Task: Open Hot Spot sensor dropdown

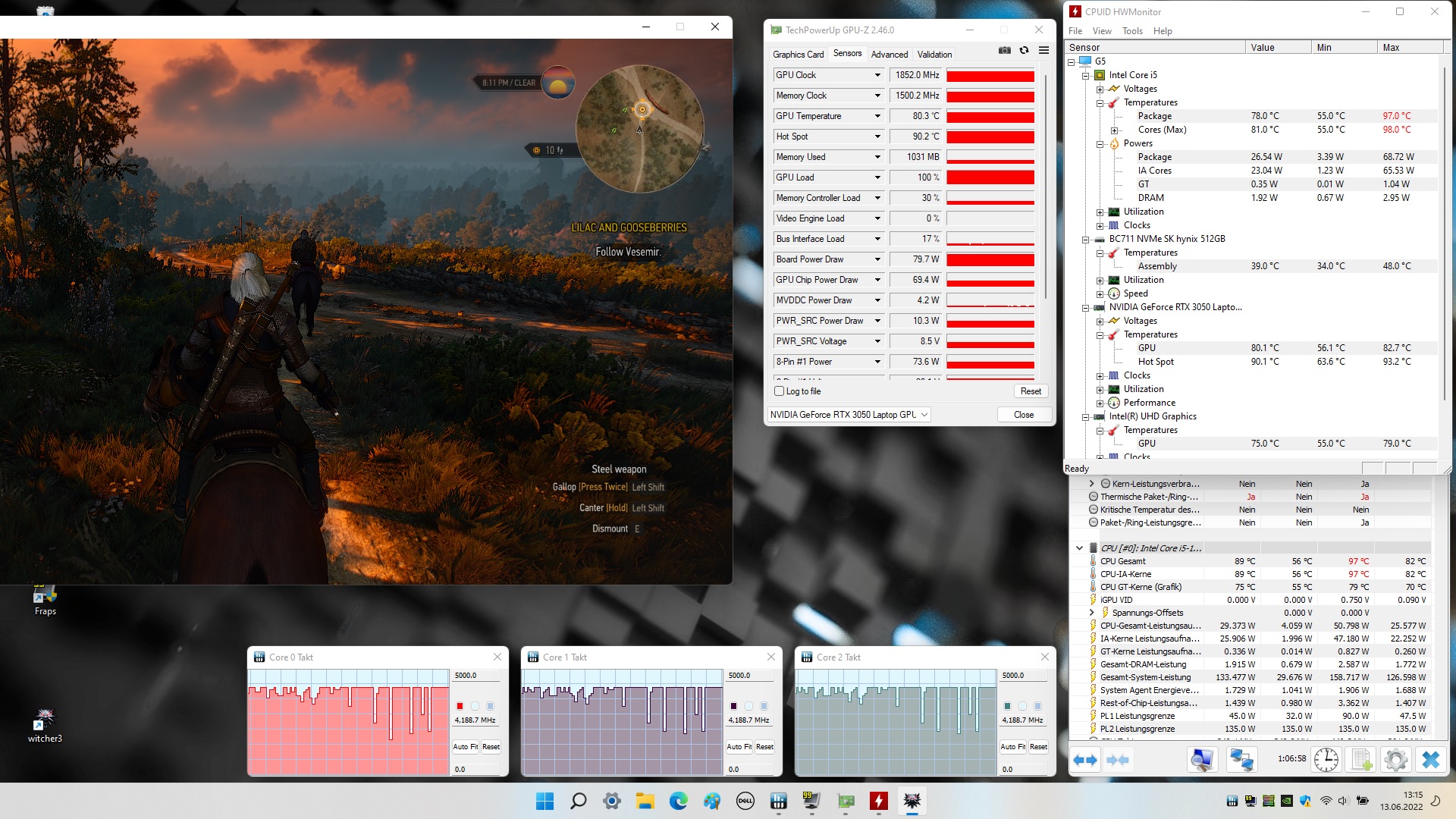Action: click(x=877, y=136)
